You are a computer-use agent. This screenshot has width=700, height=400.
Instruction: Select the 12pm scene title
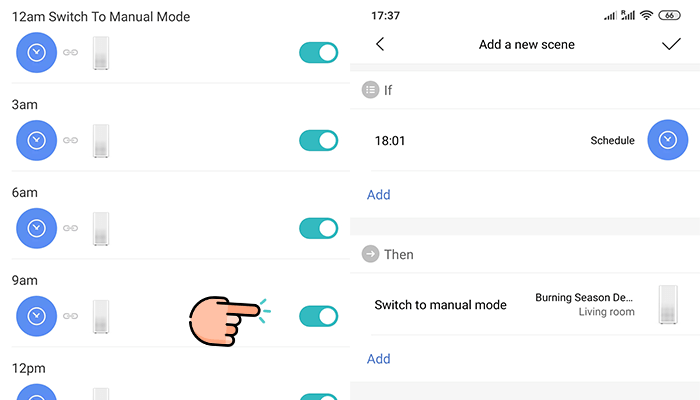(x=29, y=368)
